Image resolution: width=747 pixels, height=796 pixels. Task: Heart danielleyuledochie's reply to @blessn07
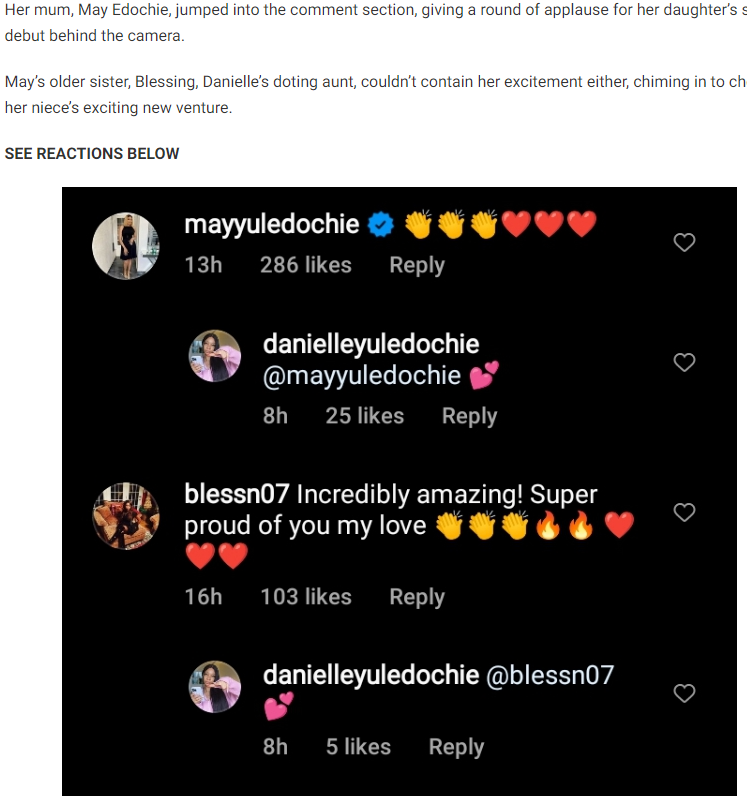(684, 693)
